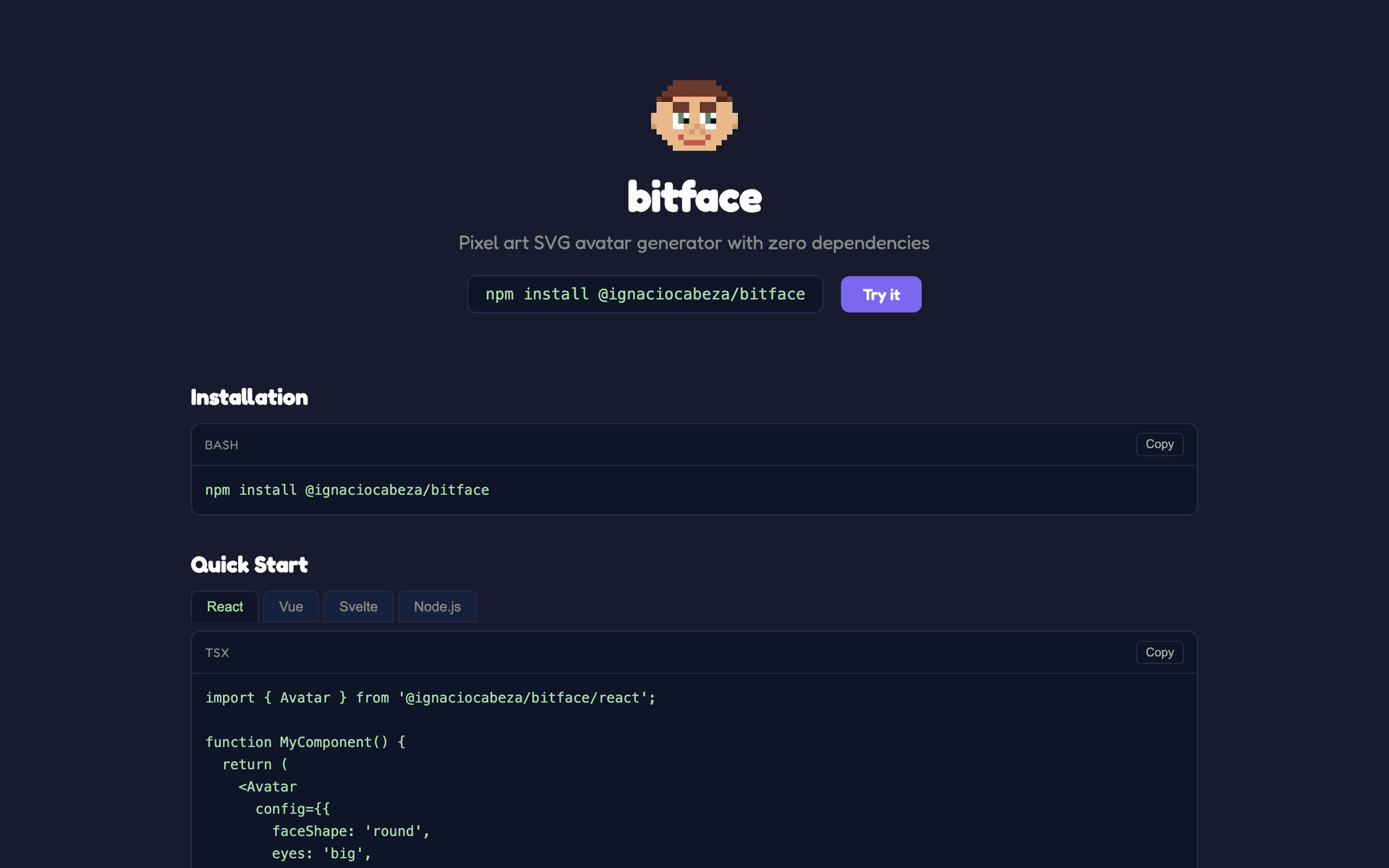Switch to the Vue tab
The width and height of the screenshot is (1389, 868).
291,606
